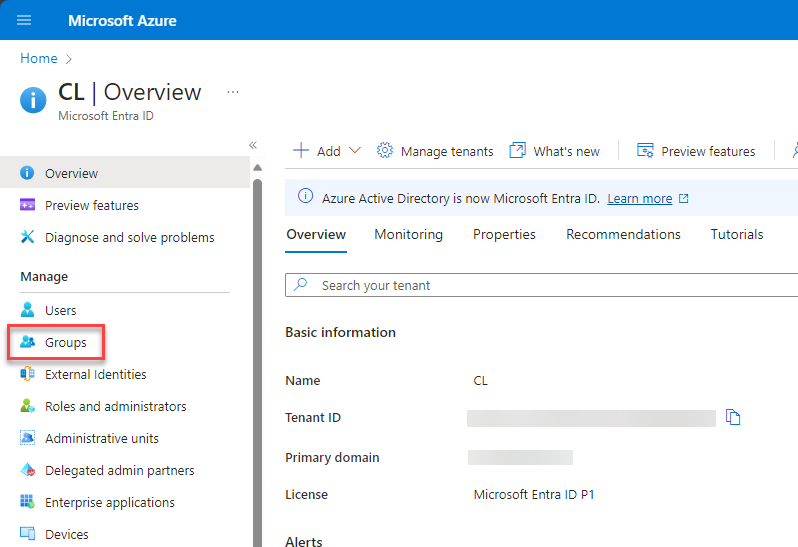Screen dimensions: 798x547
Task: Click the CL Overview info icon in header
Action: pos(33,100)
